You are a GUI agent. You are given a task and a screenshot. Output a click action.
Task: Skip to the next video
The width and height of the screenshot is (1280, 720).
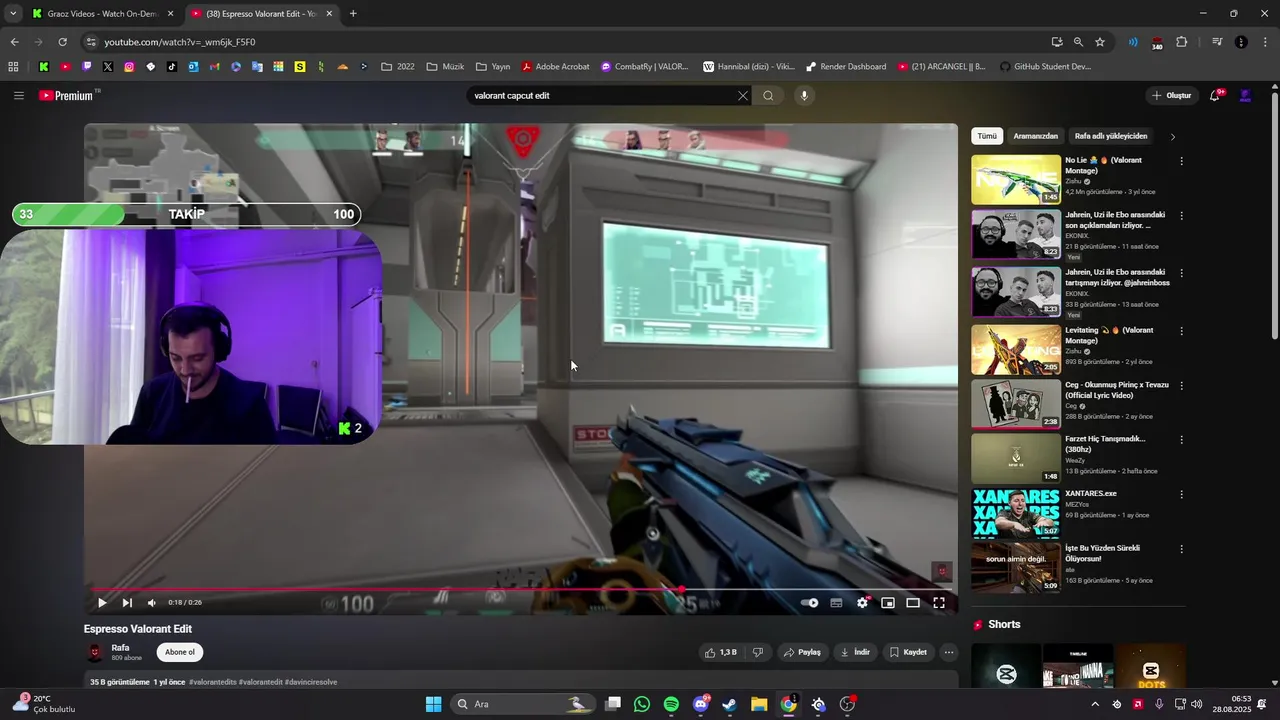click(x=127, y=603)
